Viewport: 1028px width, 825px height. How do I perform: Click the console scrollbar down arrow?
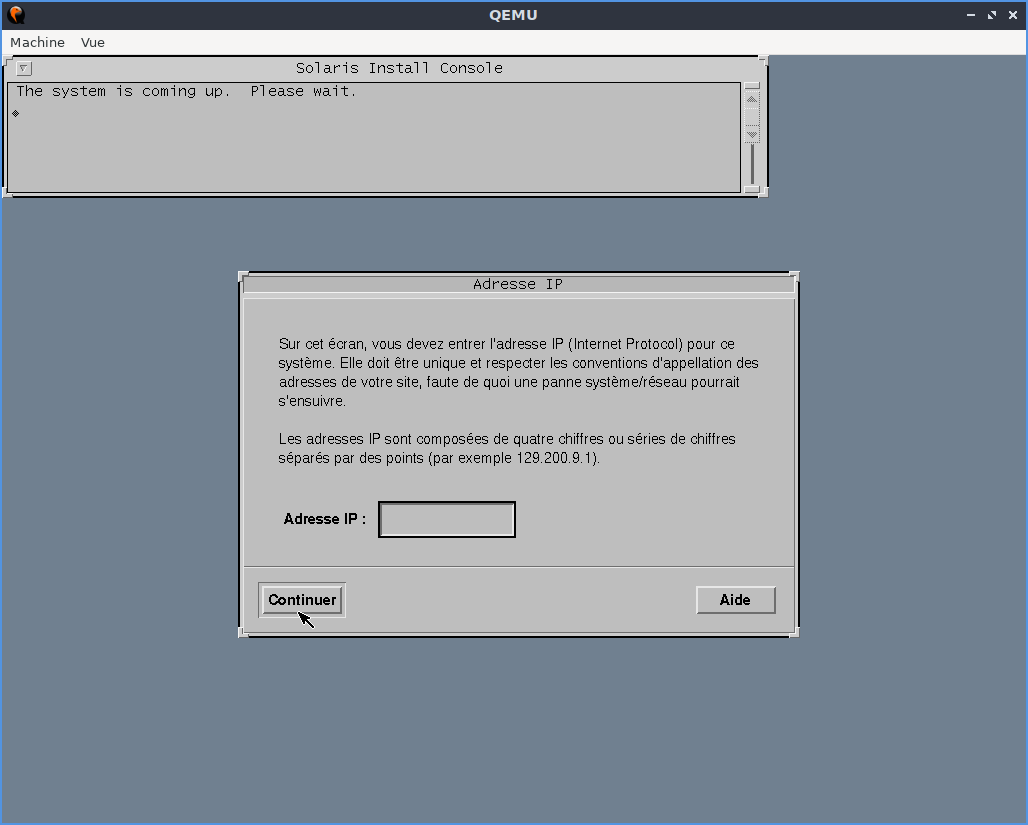pyautogui.click(x=752, y=134)
